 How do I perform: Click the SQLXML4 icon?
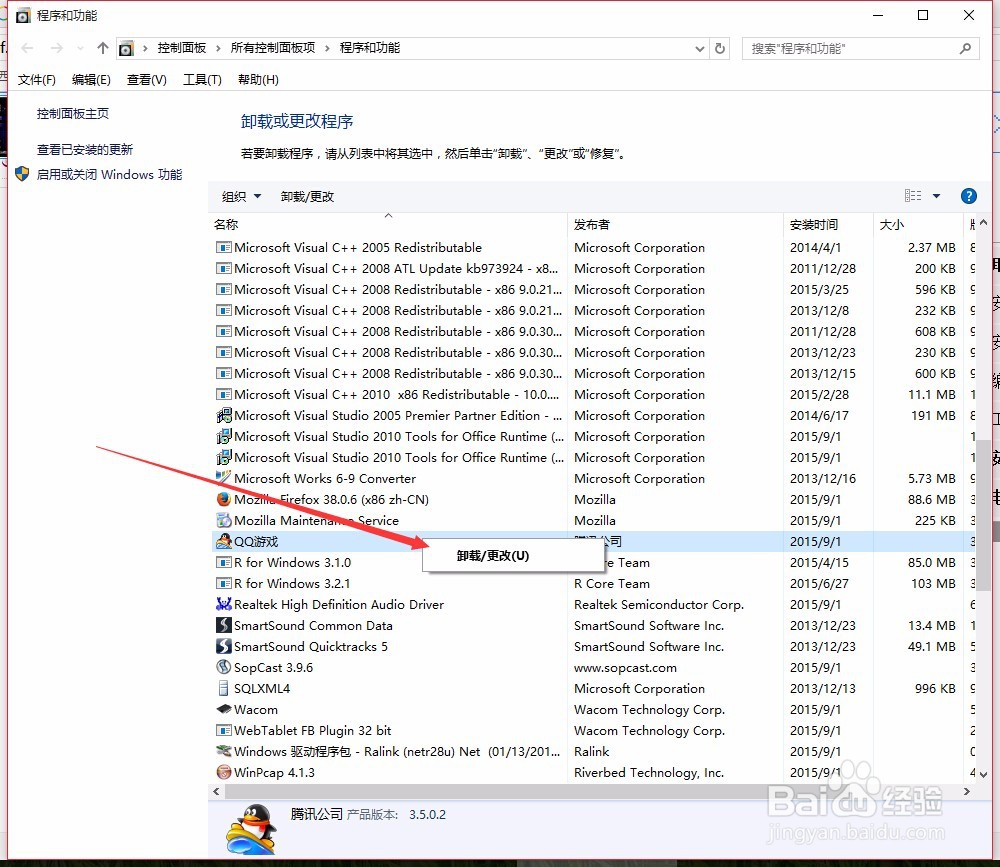[x=223, y=688]
